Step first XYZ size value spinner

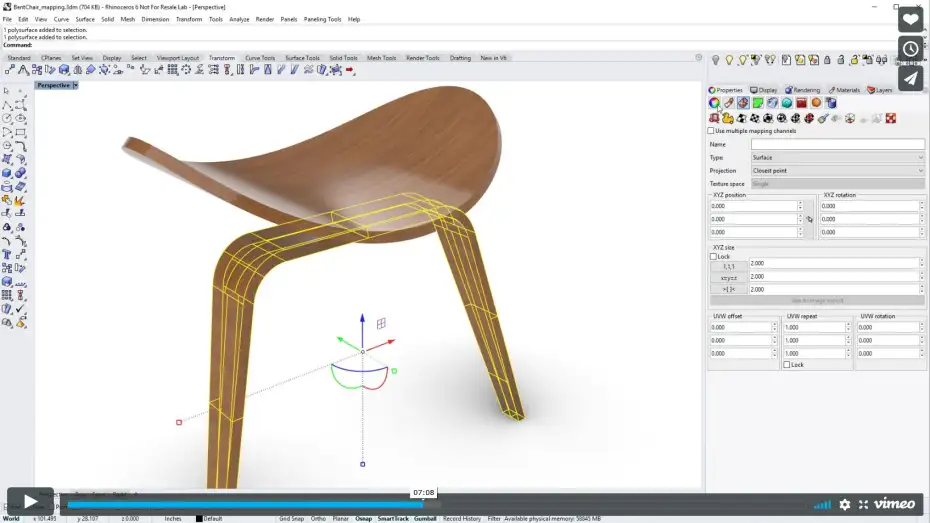[x=922, y=263]
